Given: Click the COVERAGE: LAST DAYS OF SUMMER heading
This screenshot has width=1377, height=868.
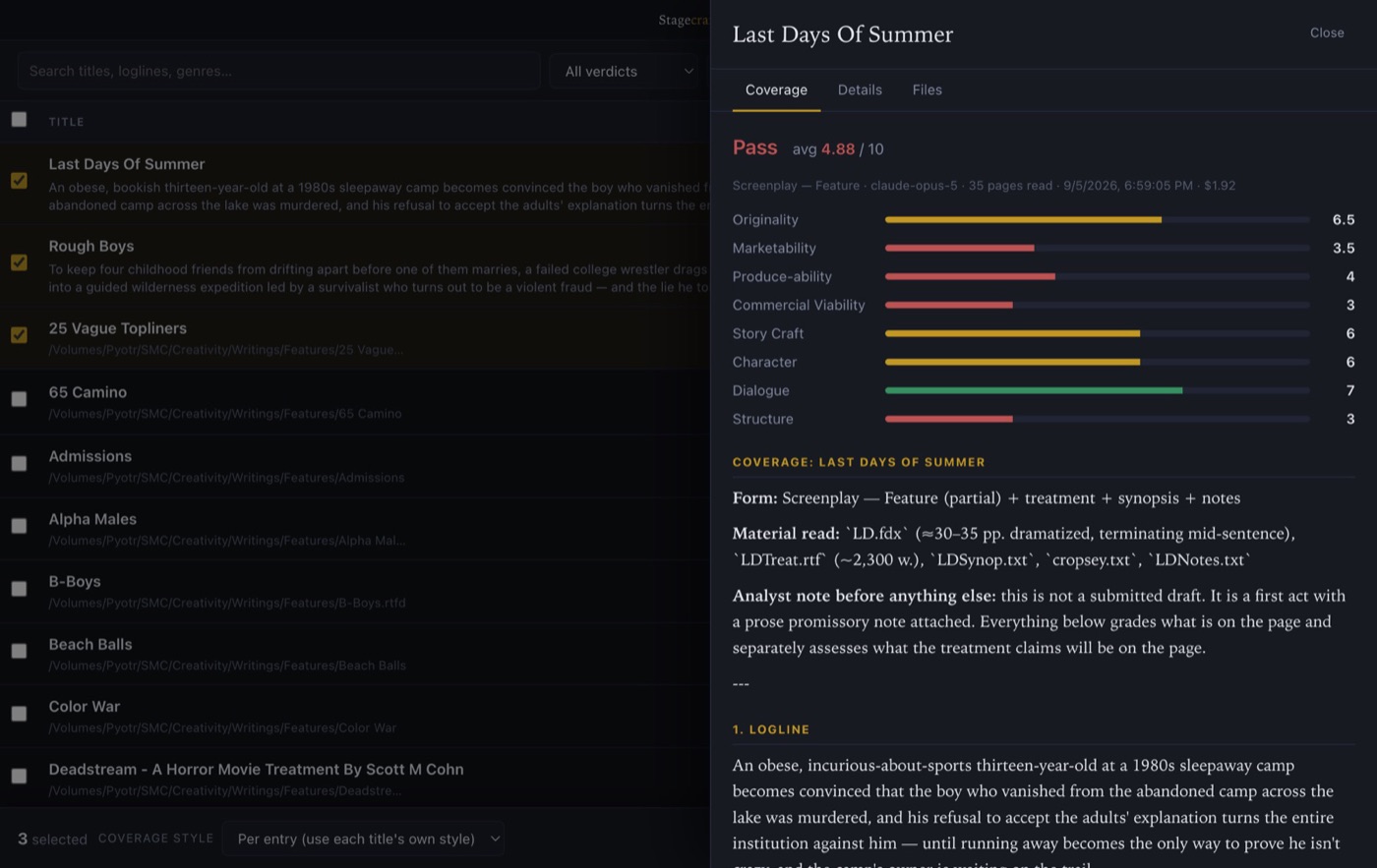Looking at the screenshot, I should pyautogui.click(x=859, y=462).
